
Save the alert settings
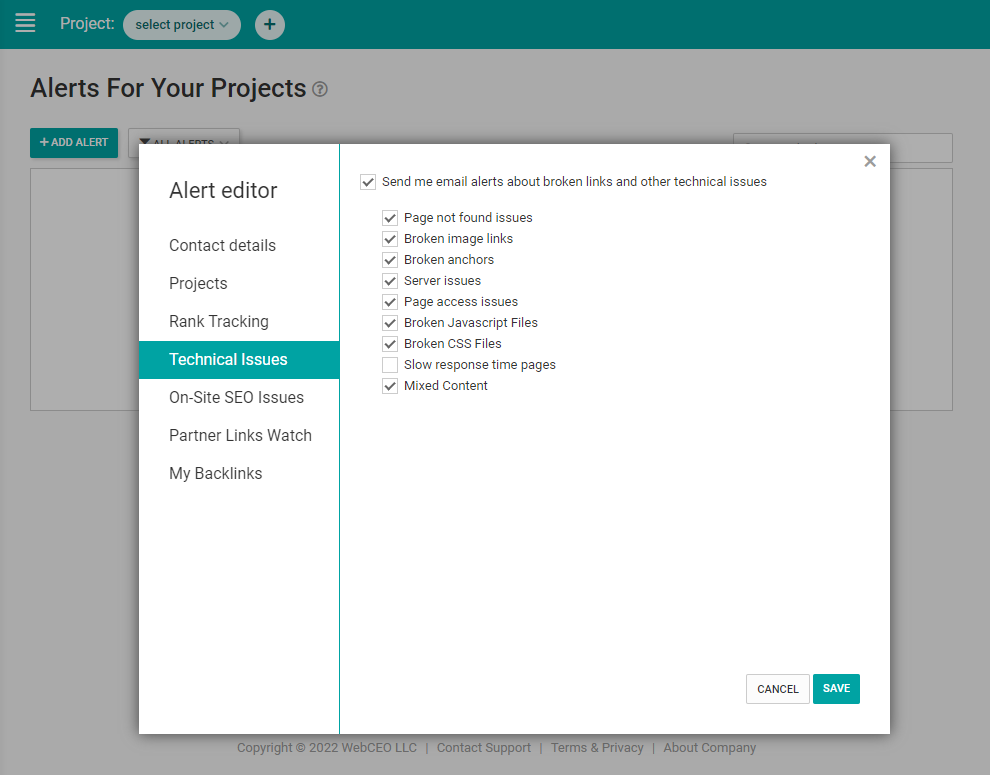[836, 689]
